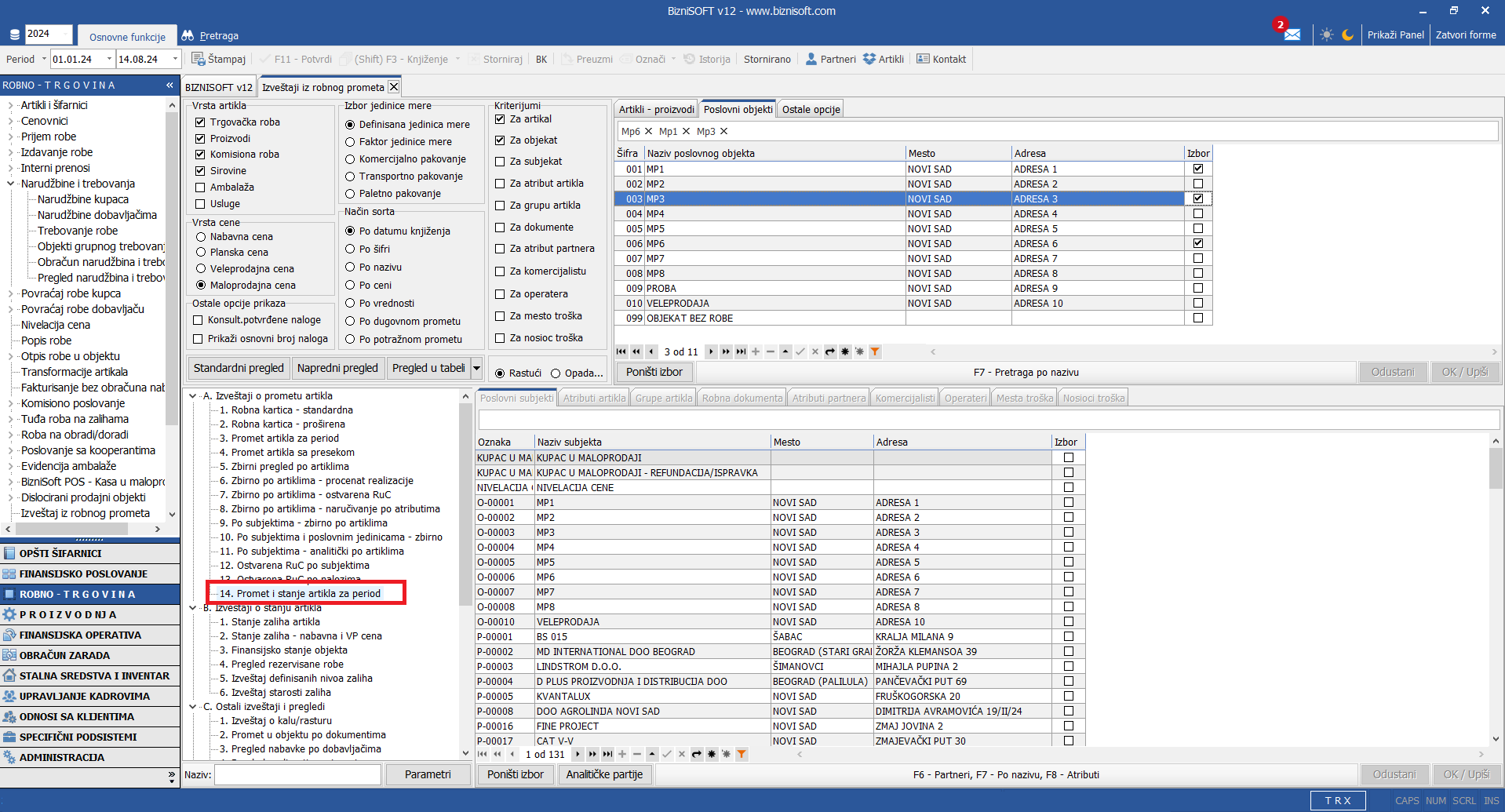This screenshot has height=812, width=1505.
Task: Click filter funnel icon in objects grid
Action: (x=875, y=351)
